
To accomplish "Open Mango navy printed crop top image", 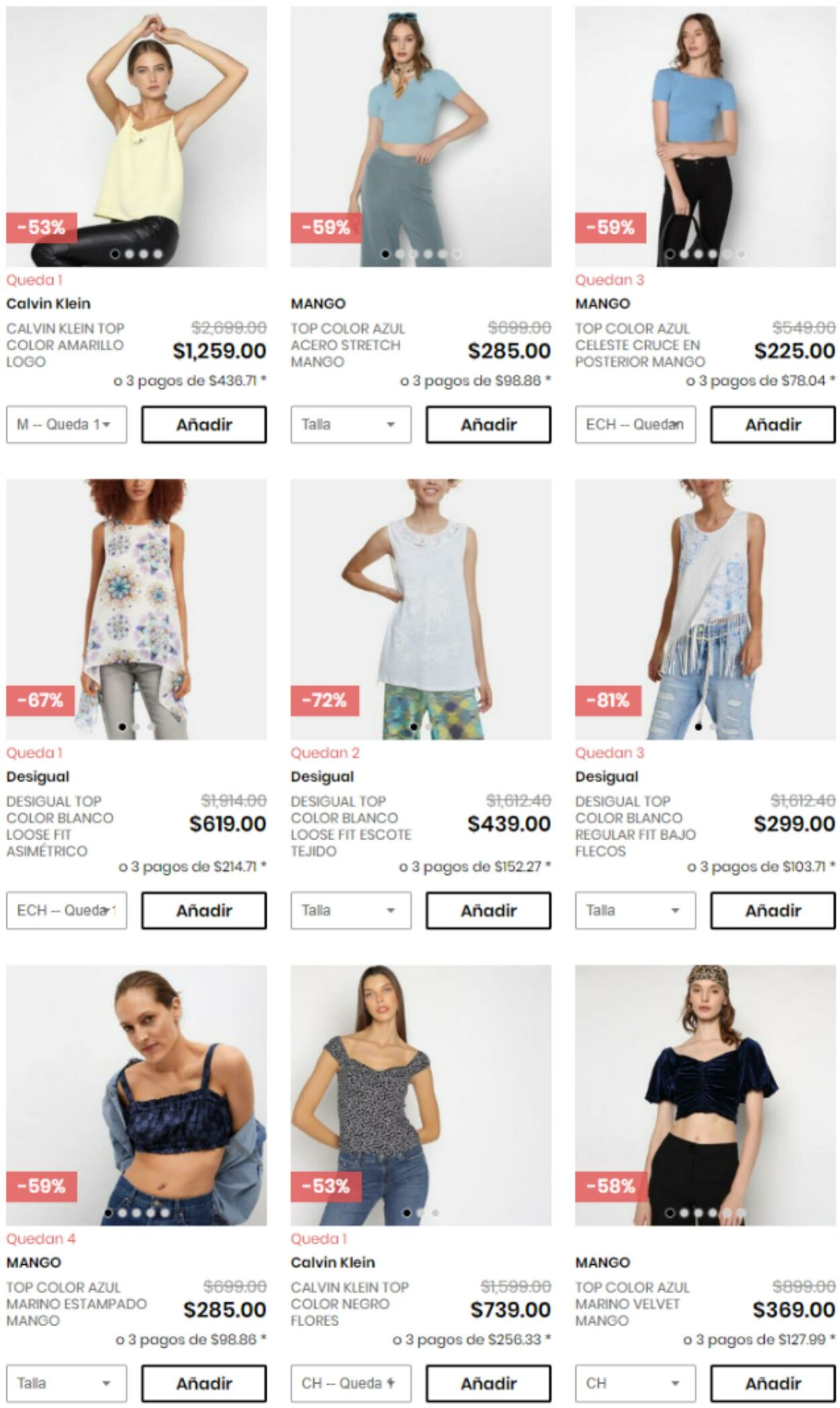I will coord(136,1095).
